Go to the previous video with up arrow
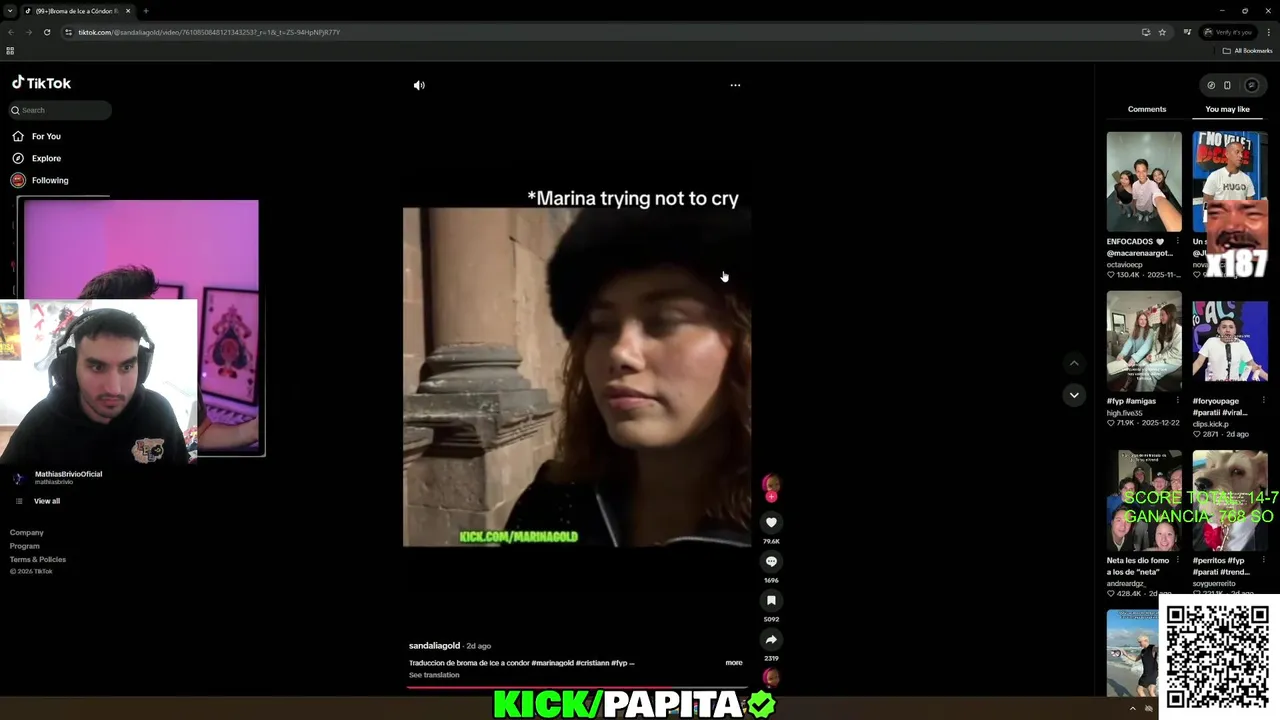 point(1074,363)
